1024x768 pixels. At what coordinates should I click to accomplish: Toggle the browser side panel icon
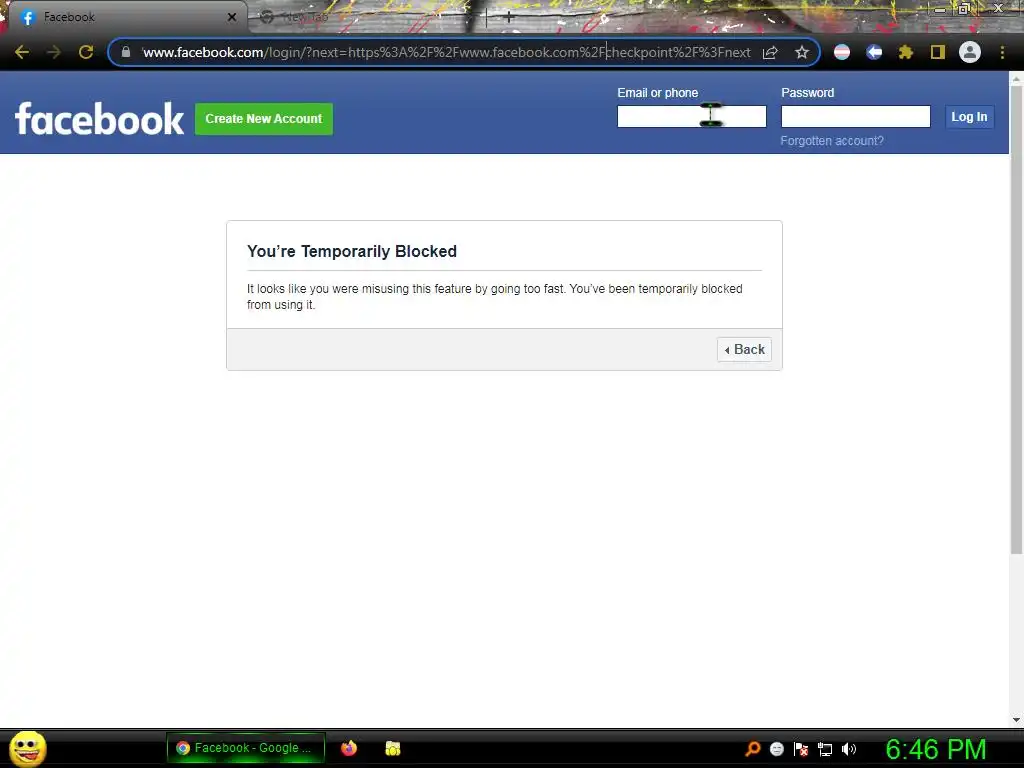(x=938, y=52)
